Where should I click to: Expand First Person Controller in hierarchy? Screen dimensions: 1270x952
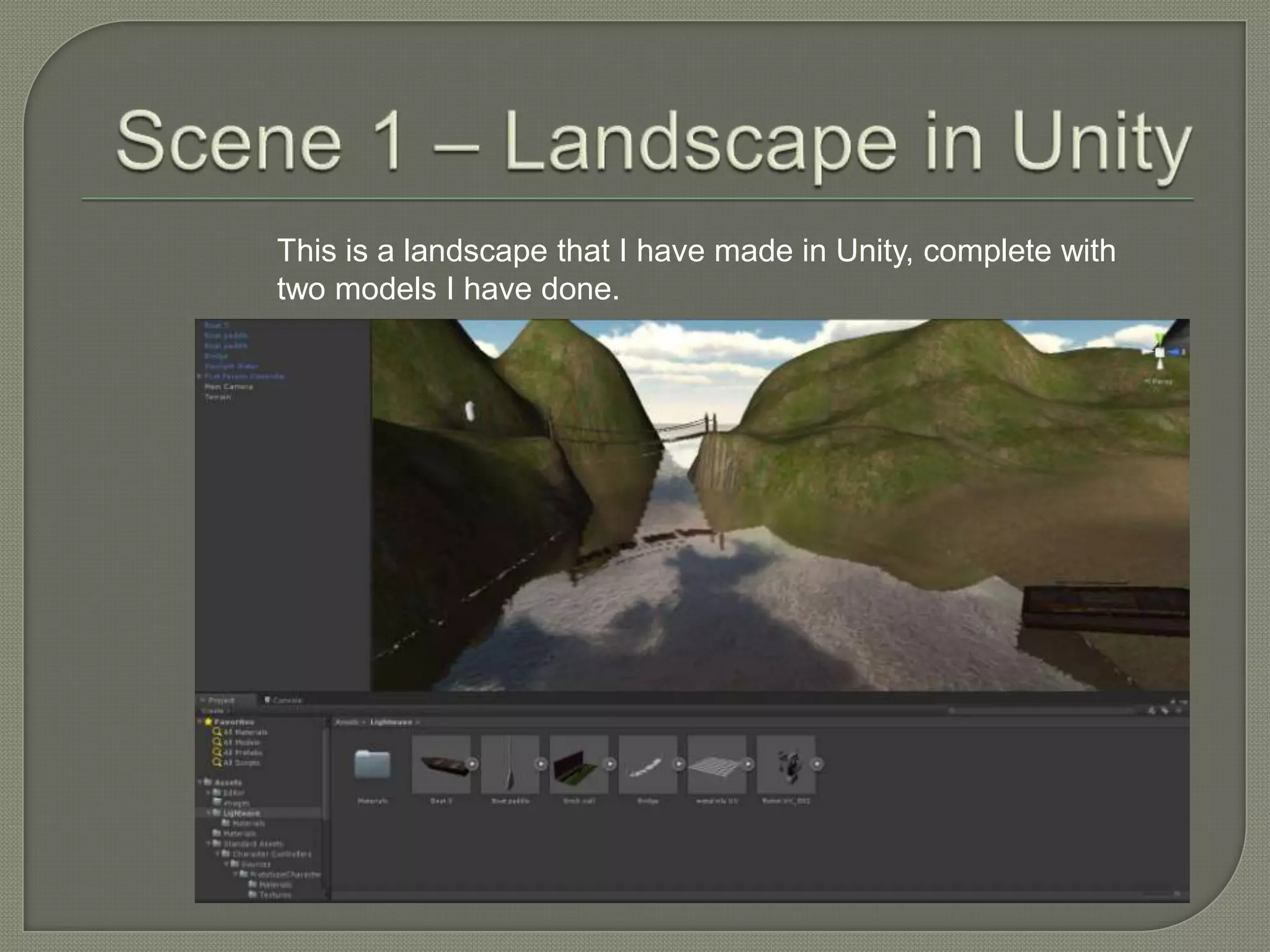(x=200, y=376)
